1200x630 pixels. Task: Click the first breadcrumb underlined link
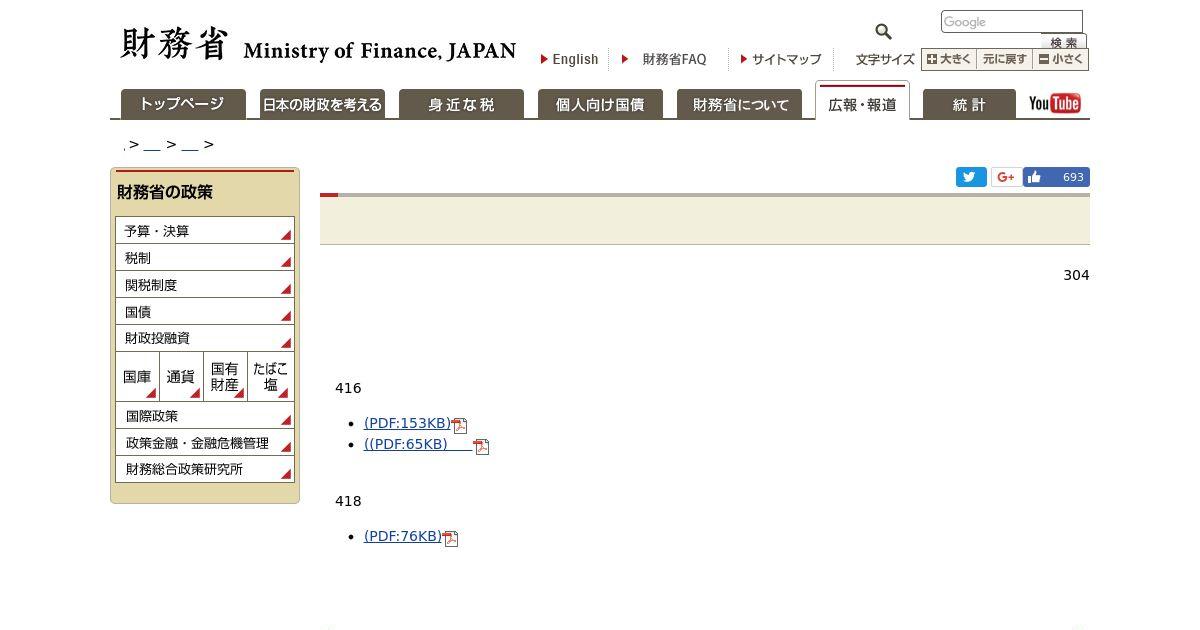(152, 145)
